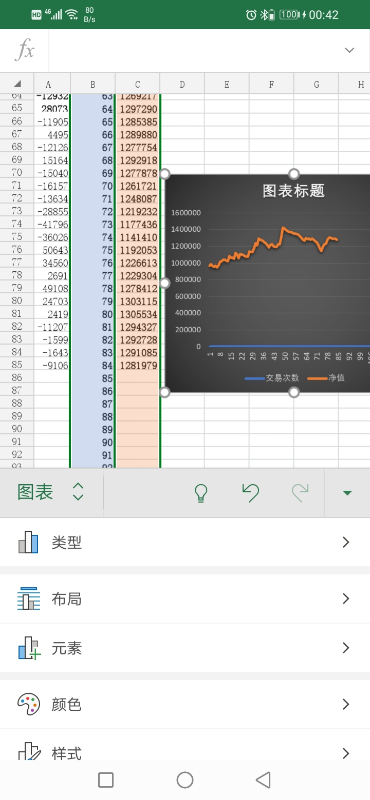Tap the chart top-left resize handle
Image resolution: width=370 pixels, height=800 pixels.
click(164, 174)
